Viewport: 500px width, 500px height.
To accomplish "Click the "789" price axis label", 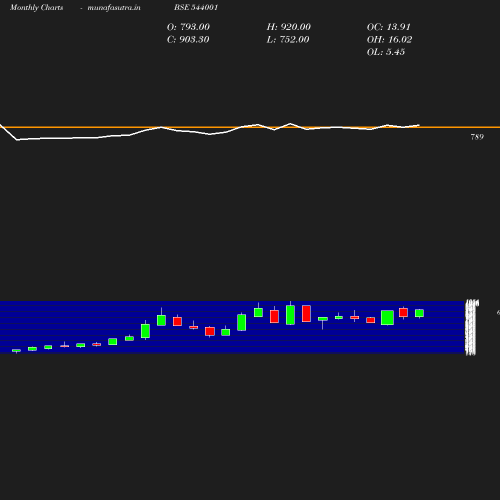I will 477,137.
